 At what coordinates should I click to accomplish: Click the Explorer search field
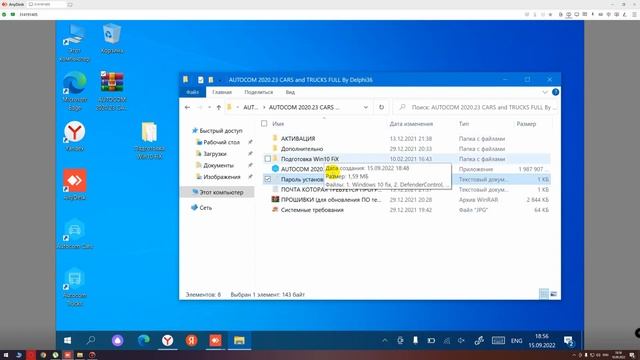(476, 107)
